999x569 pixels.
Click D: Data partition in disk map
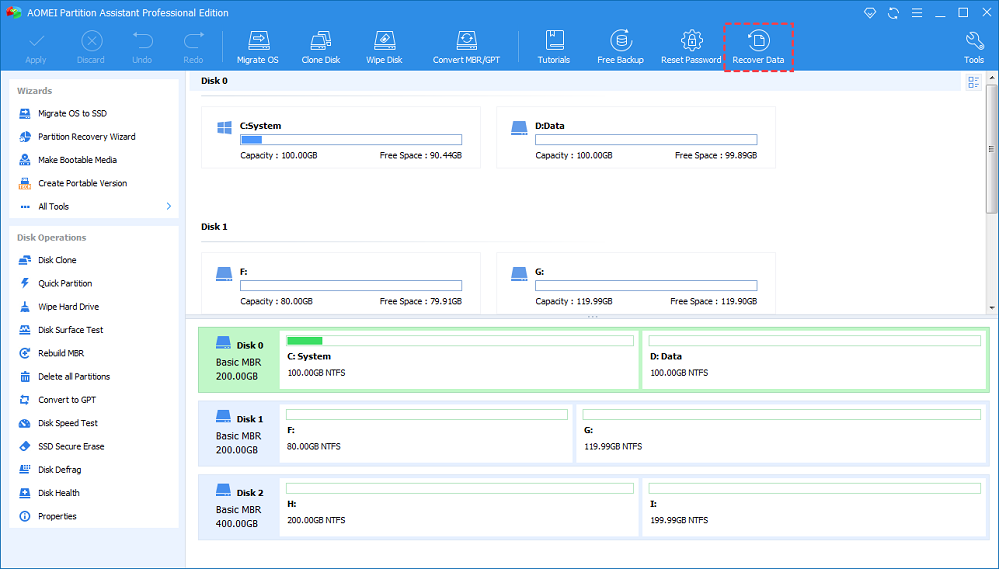point(814,360)
